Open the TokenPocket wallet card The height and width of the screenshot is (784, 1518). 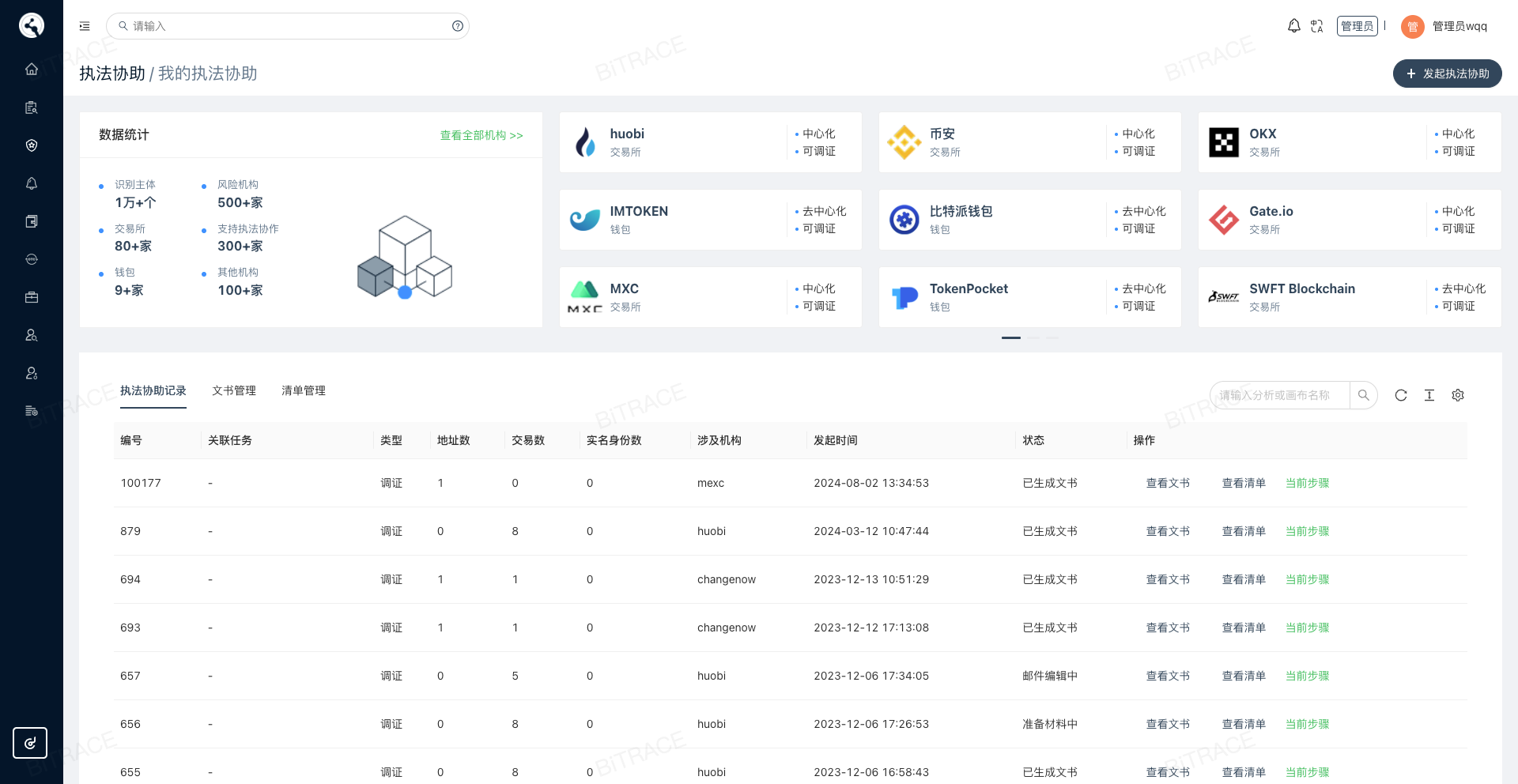pos(1029,297)
